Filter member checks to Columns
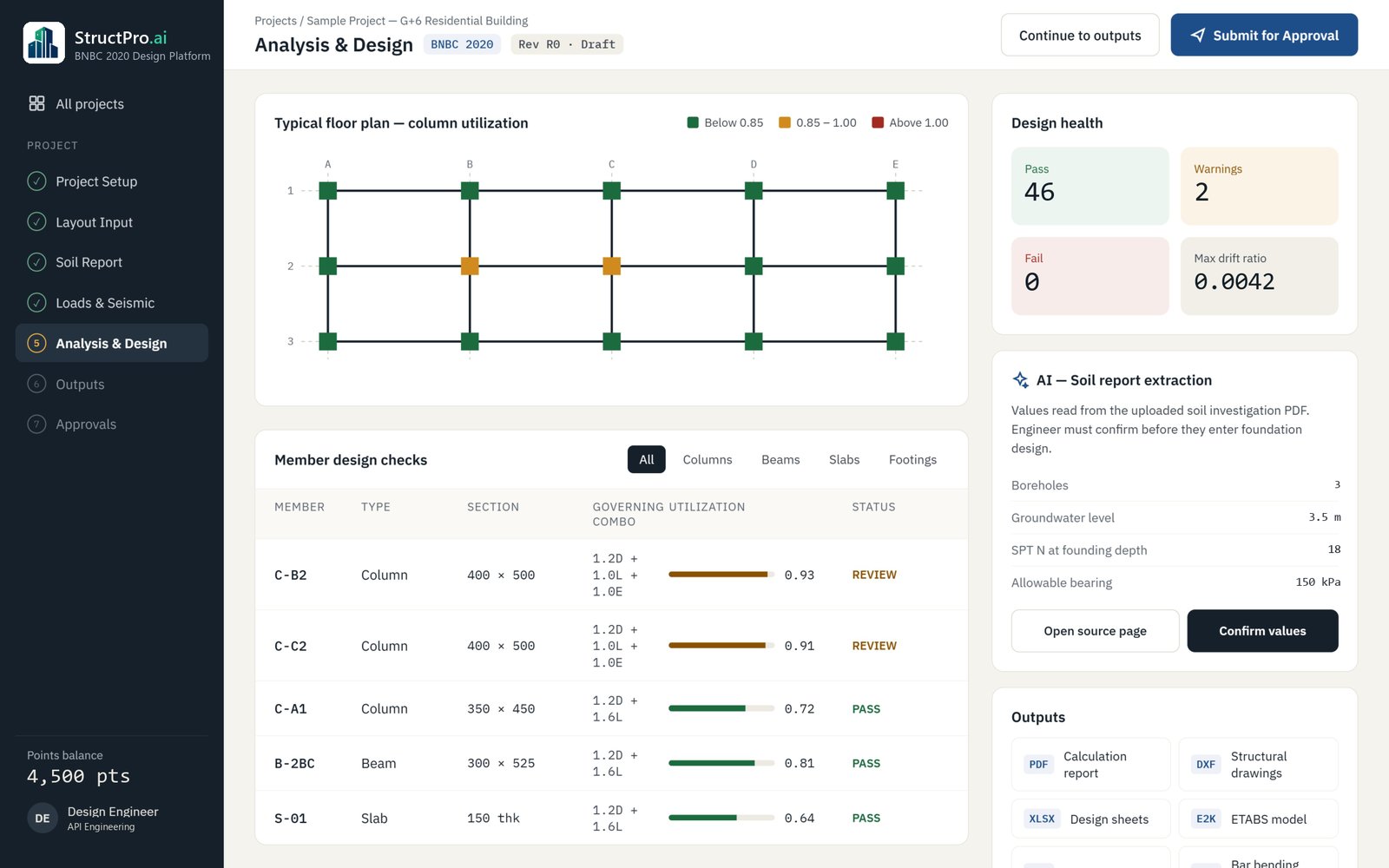This screenshot has height=868, width=1389. 708,460
